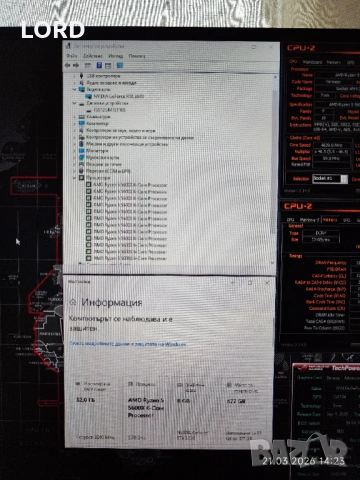Select the NVIDIA GeForce RTX 3070 entry
The height and width of the screenshot is (480, 360).
coord(118,96)
